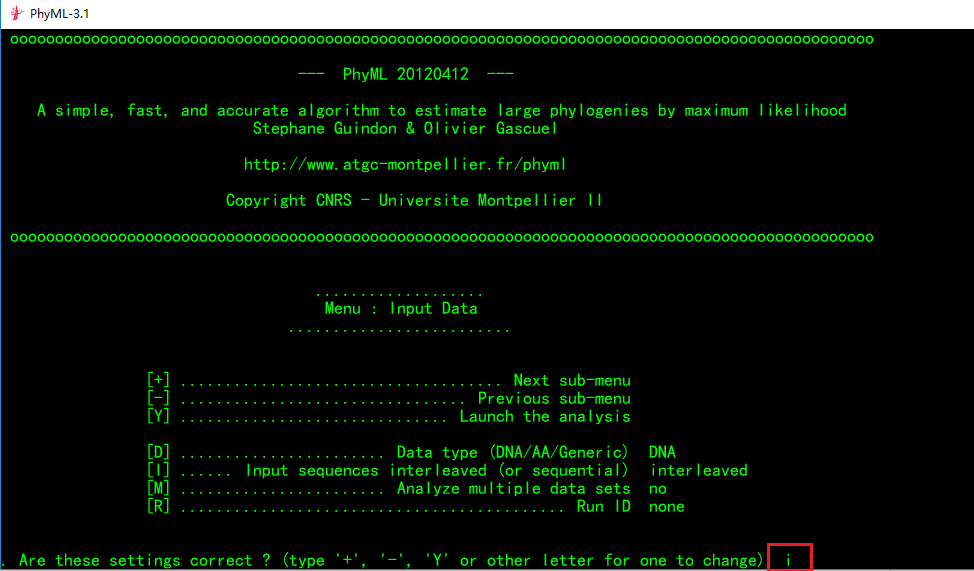Click the [D] Data type option key
974x571 pixels.
coord(158,452)
